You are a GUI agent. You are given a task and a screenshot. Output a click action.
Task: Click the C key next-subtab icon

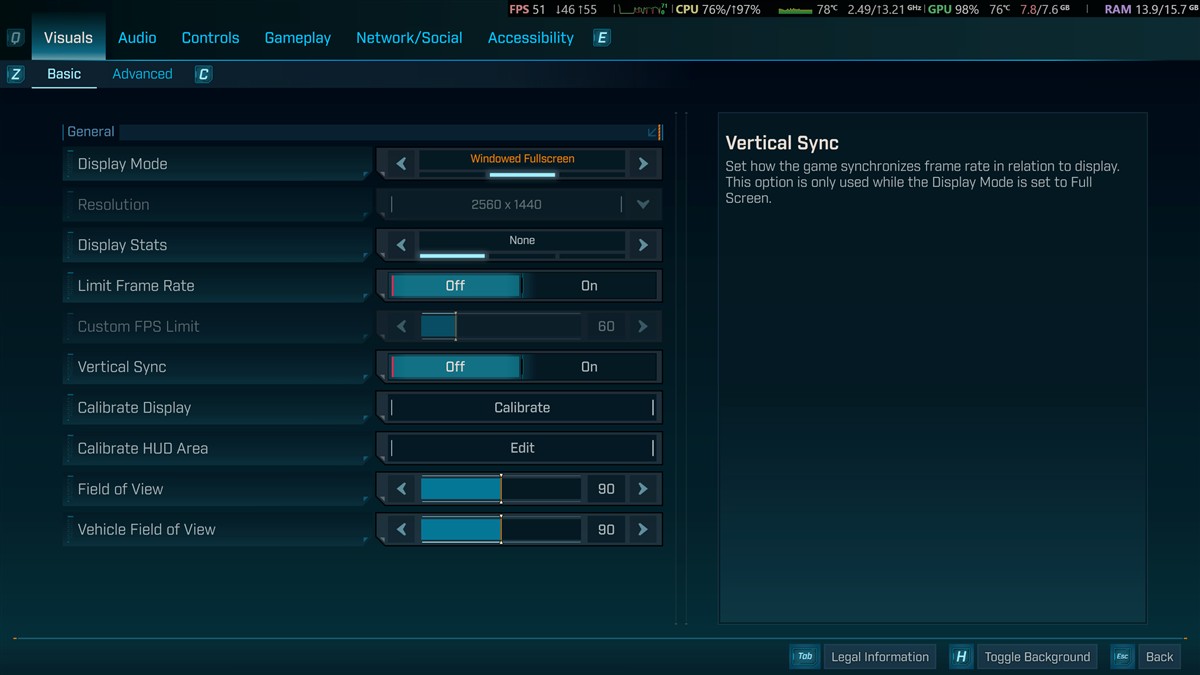pyautogui.click(x=203, y=74)
